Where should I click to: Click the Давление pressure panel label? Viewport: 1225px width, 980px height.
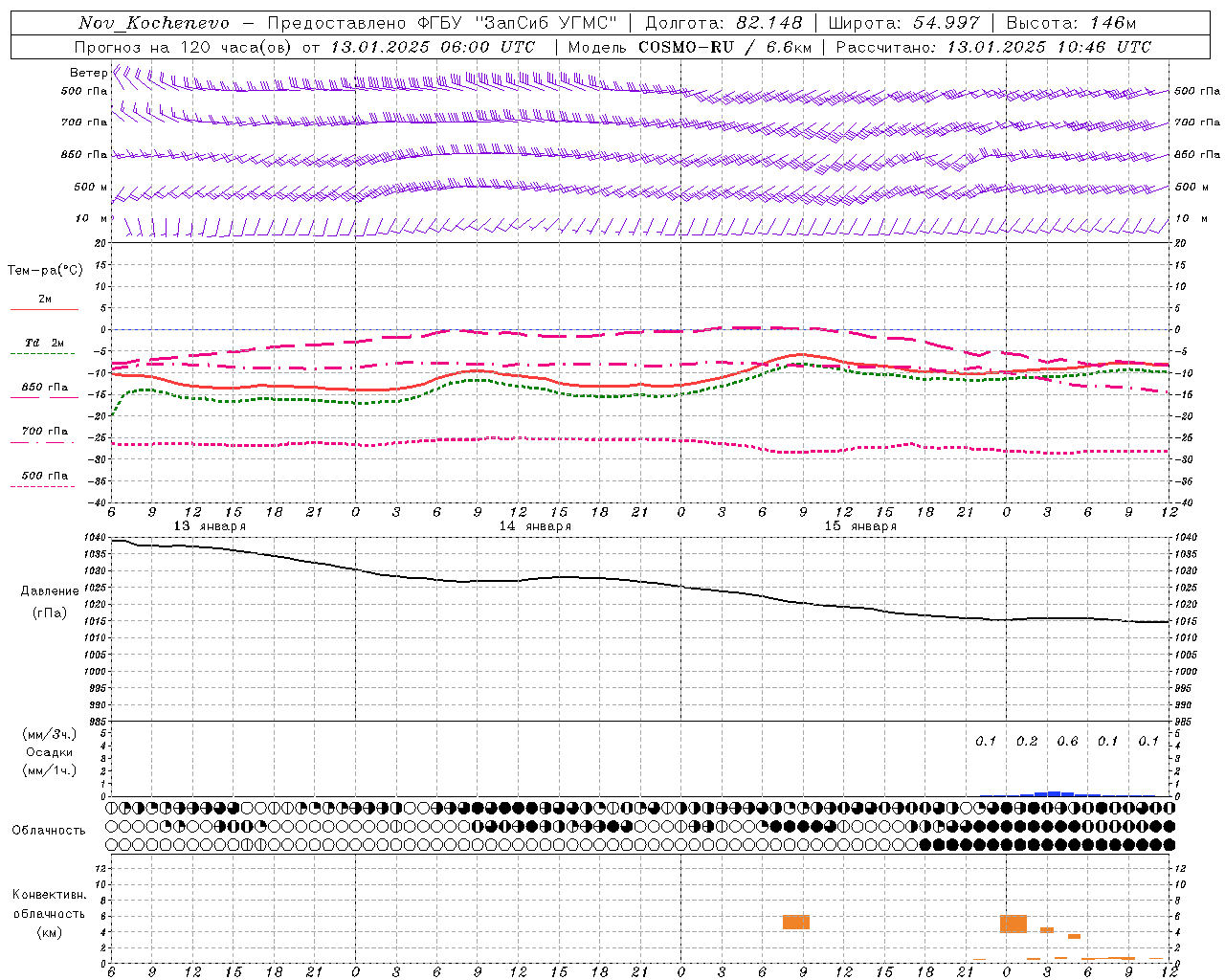50,591
